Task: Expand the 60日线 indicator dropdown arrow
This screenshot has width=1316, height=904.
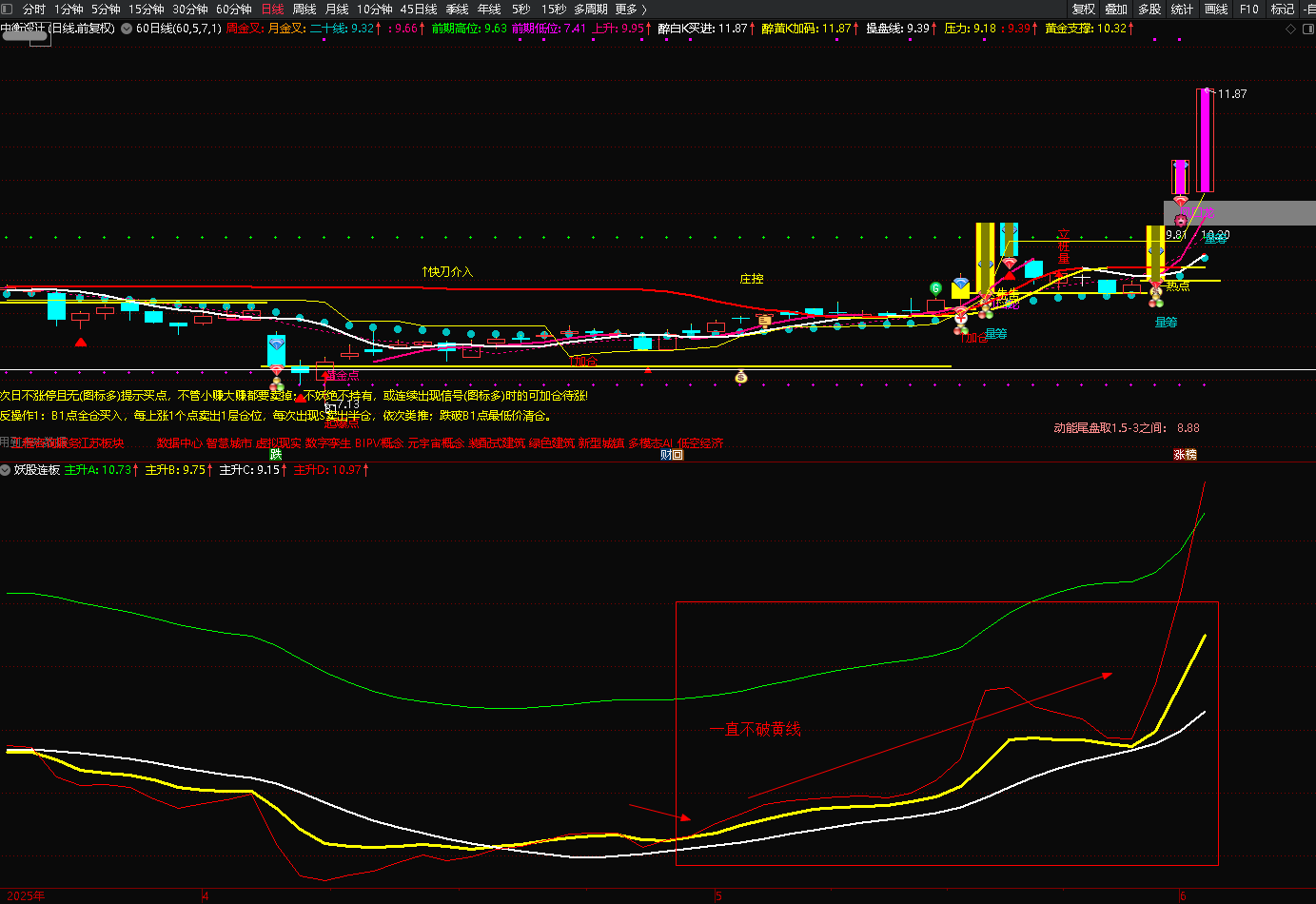Action: pos(127,29)
